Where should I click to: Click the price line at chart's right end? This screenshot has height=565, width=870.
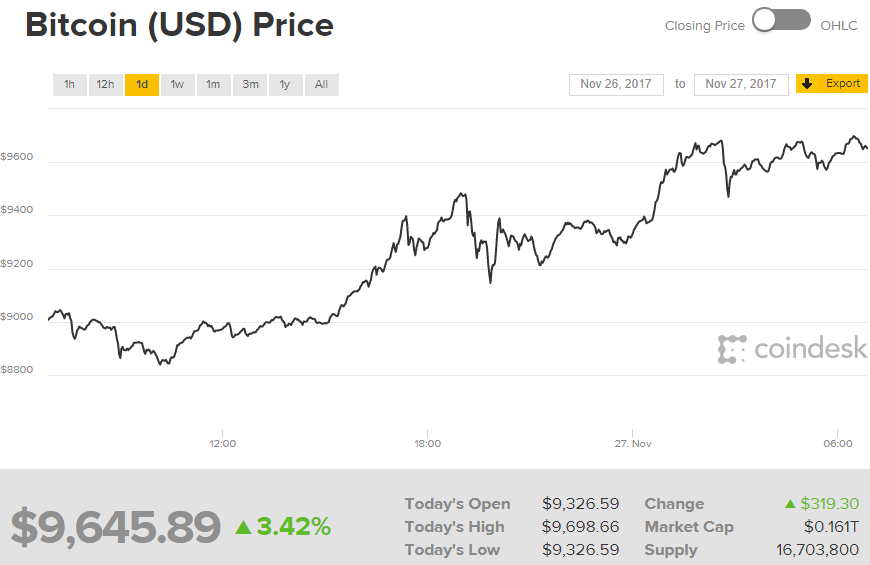pos(866,148)
